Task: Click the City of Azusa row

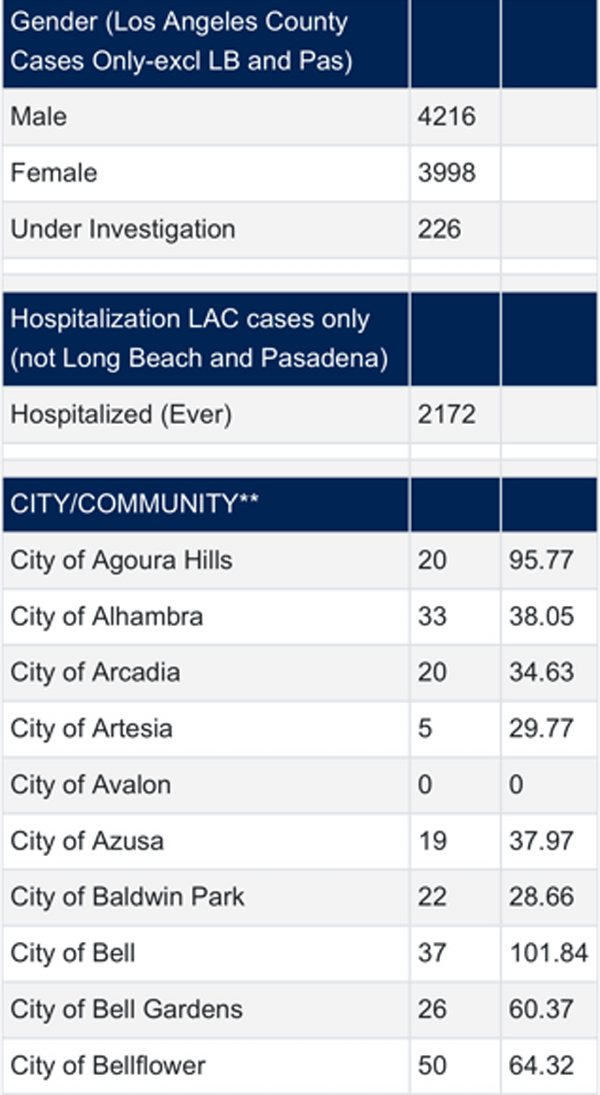Action: click(300, 841)
